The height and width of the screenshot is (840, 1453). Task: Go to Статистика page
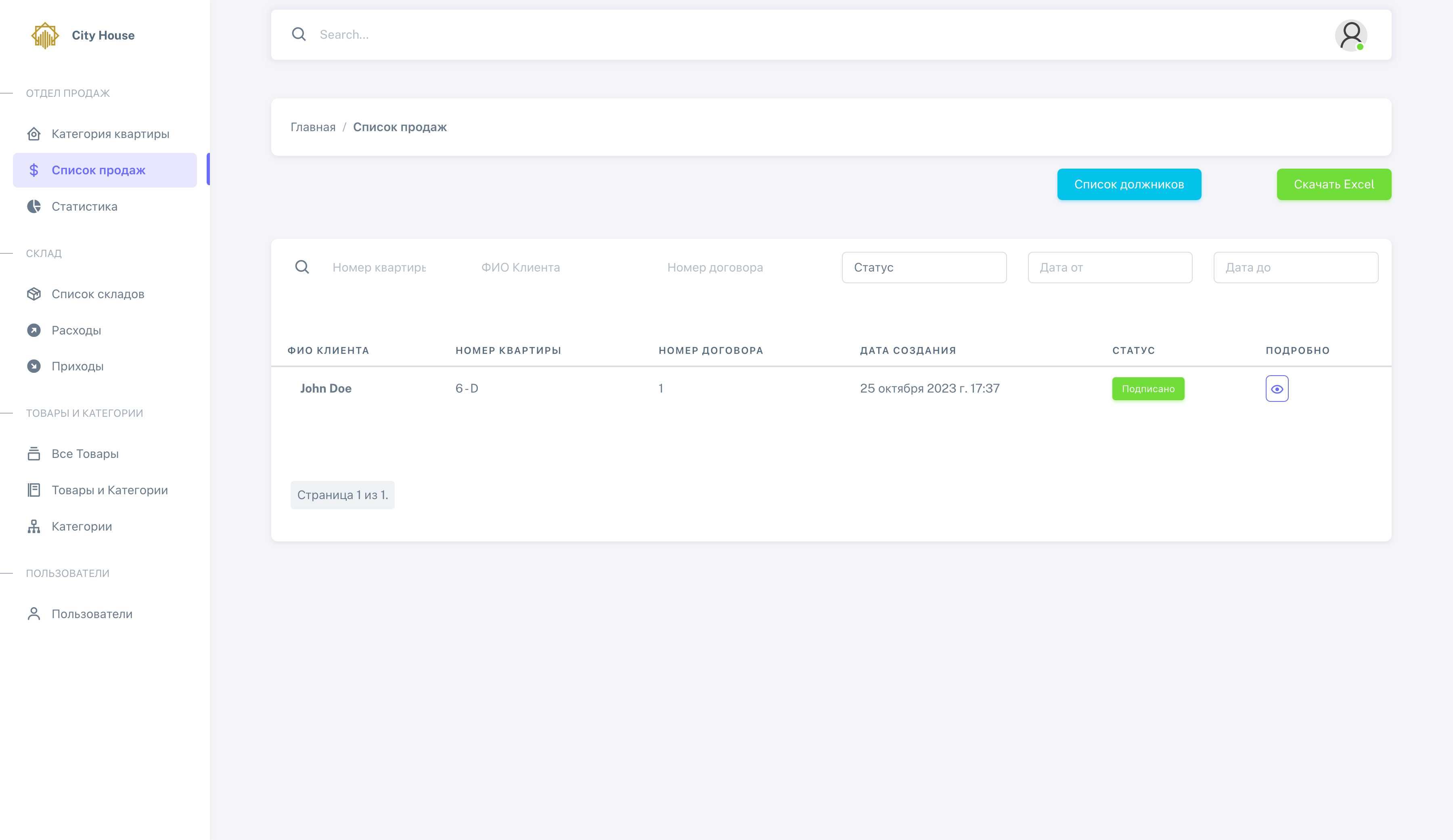(x=105, y=207)
